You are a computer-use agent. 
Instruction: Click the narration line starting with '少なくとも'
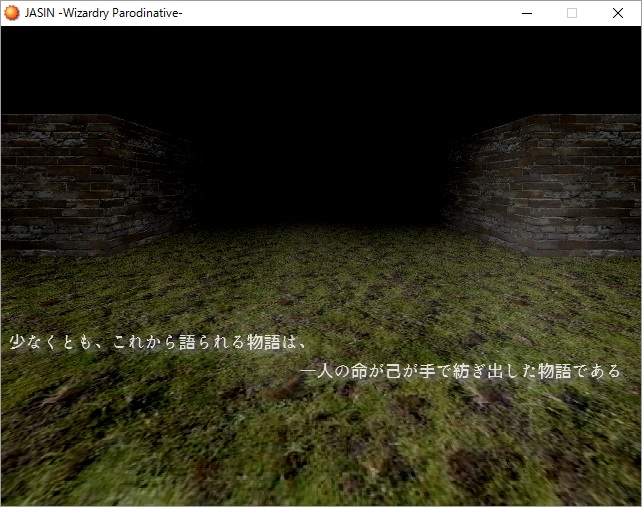pos(157,341)
